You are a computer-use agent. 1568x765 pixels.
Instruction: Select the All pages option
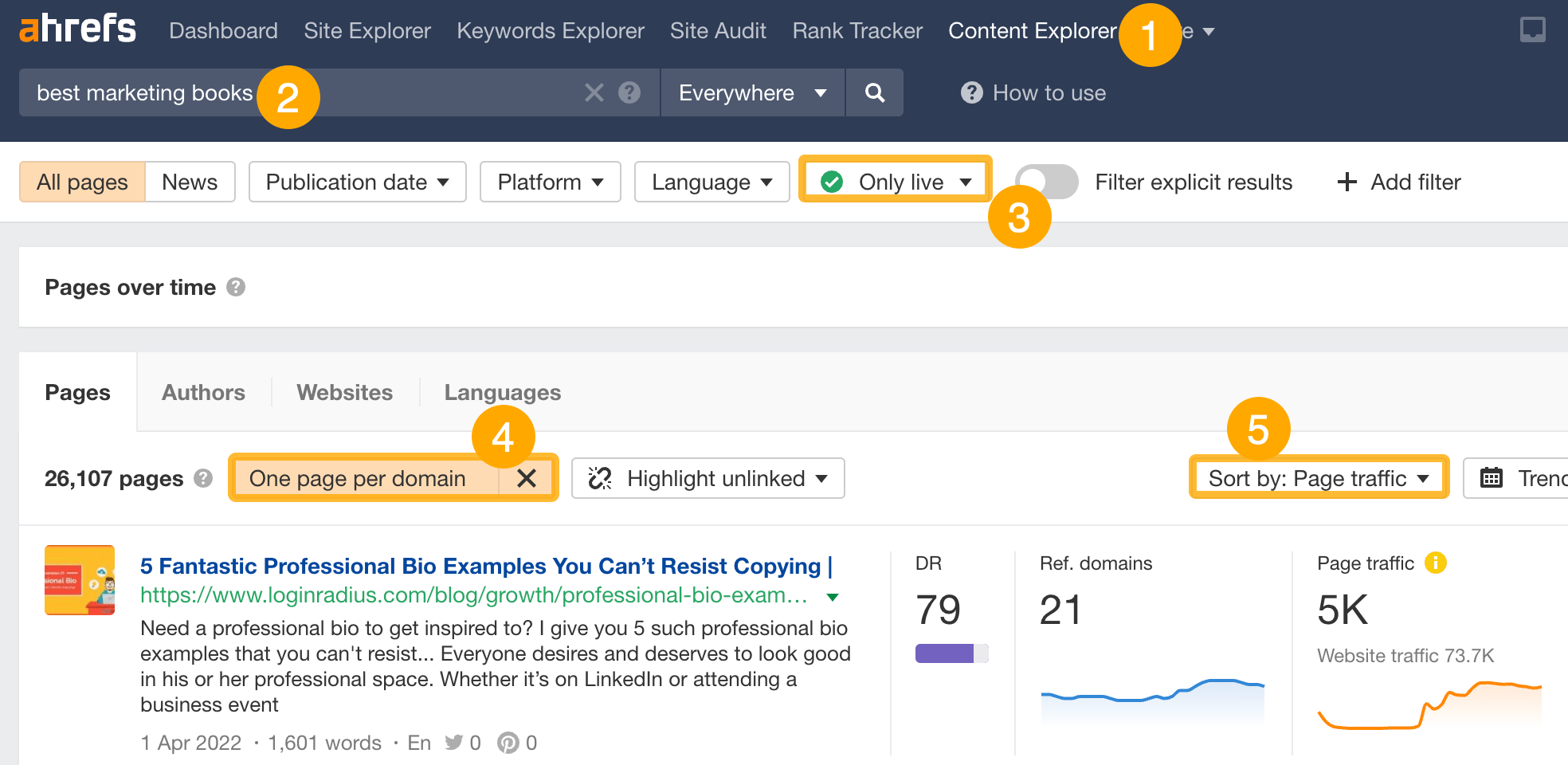coord(82,182)
